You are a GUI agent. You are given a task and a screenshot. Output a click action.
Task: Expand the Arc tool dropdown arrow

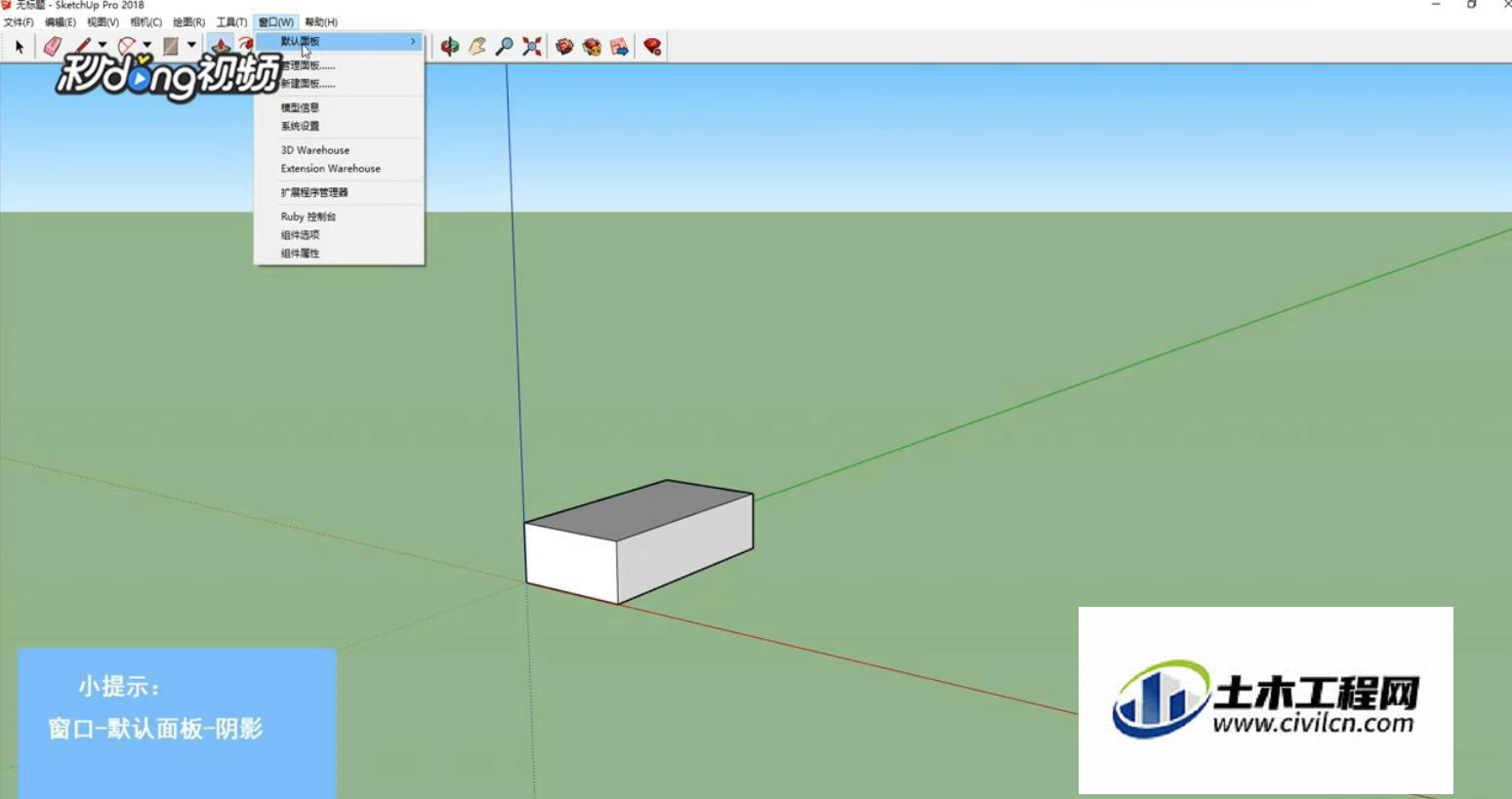(x=147, y=45)
